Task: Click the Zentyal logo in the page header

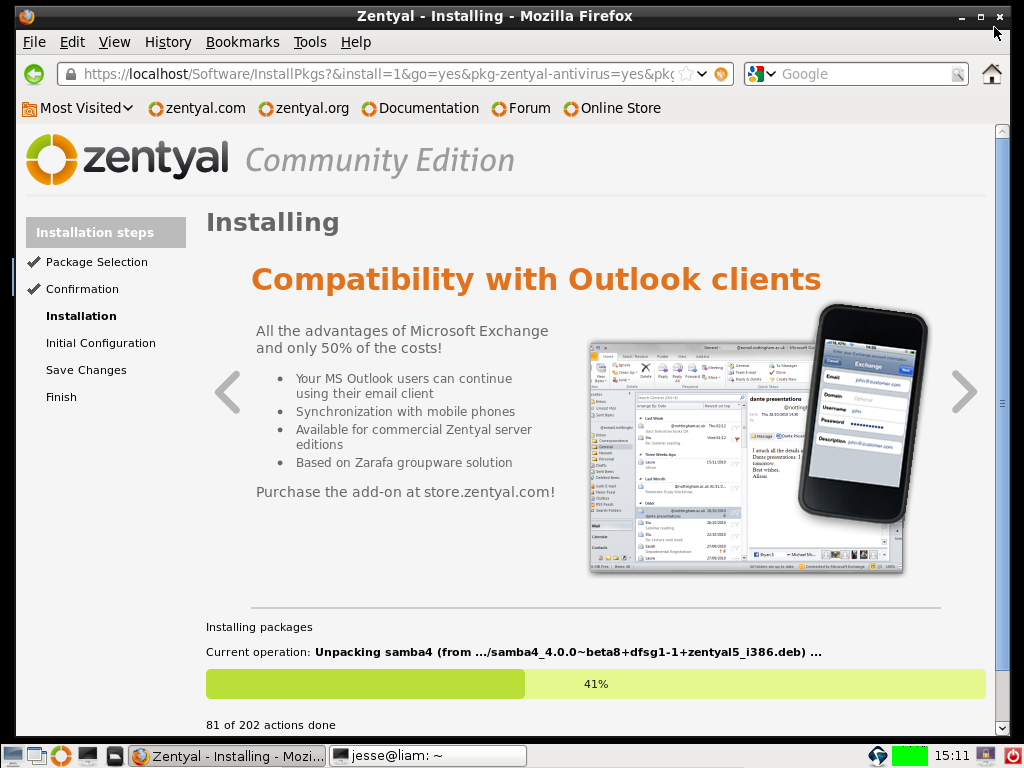Action: (127, 159)
